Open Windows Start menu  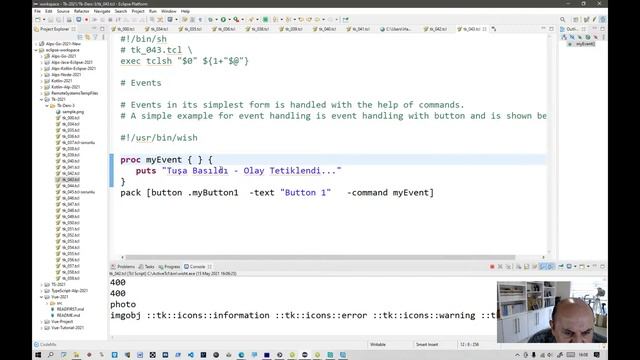pyautogui.click(x=38, y=355)
